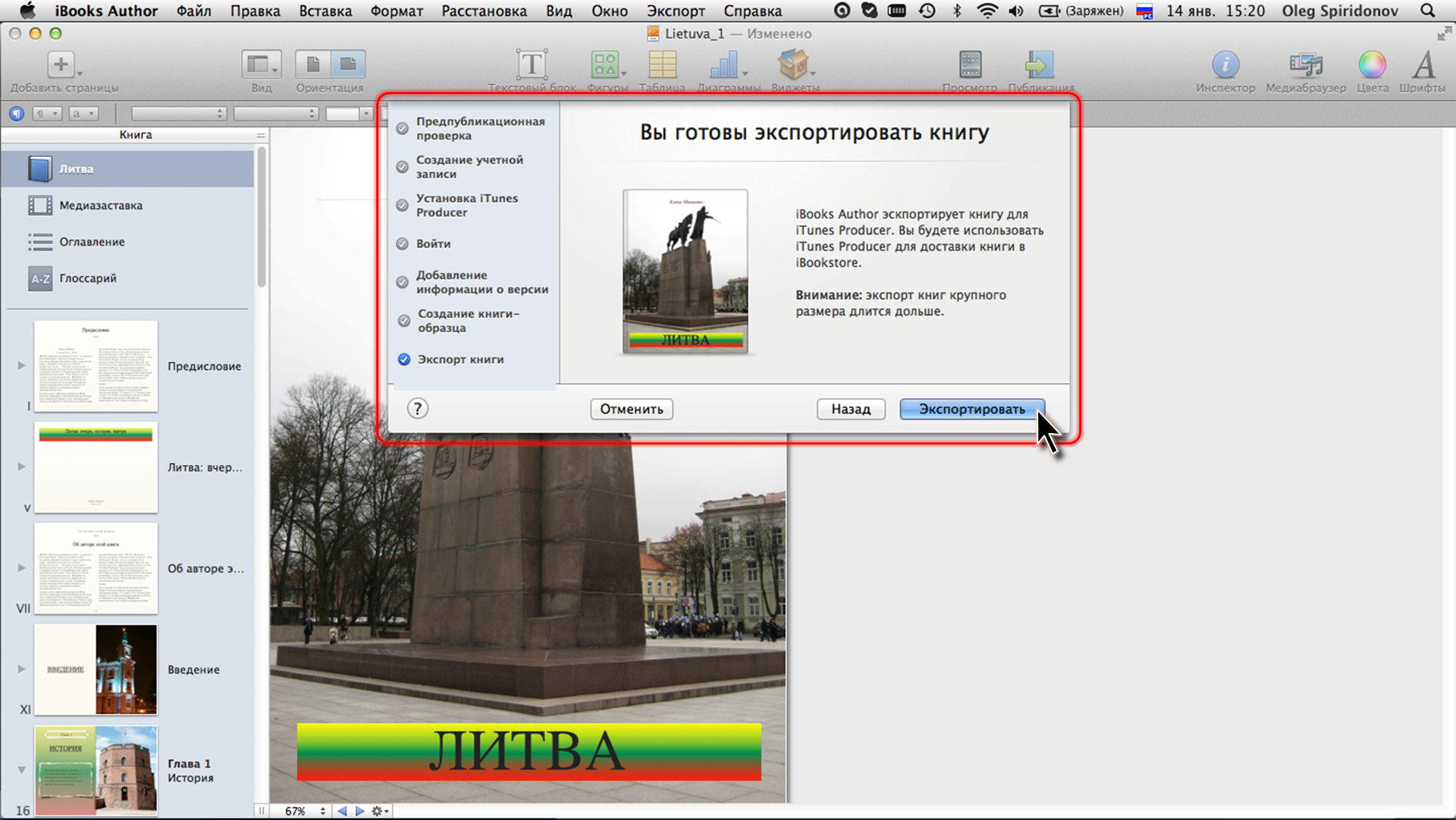This screenshot has width=1456, height=820.
Task: Click Создание книги-образца step checkmark
Action: click(x=404, y=321)
